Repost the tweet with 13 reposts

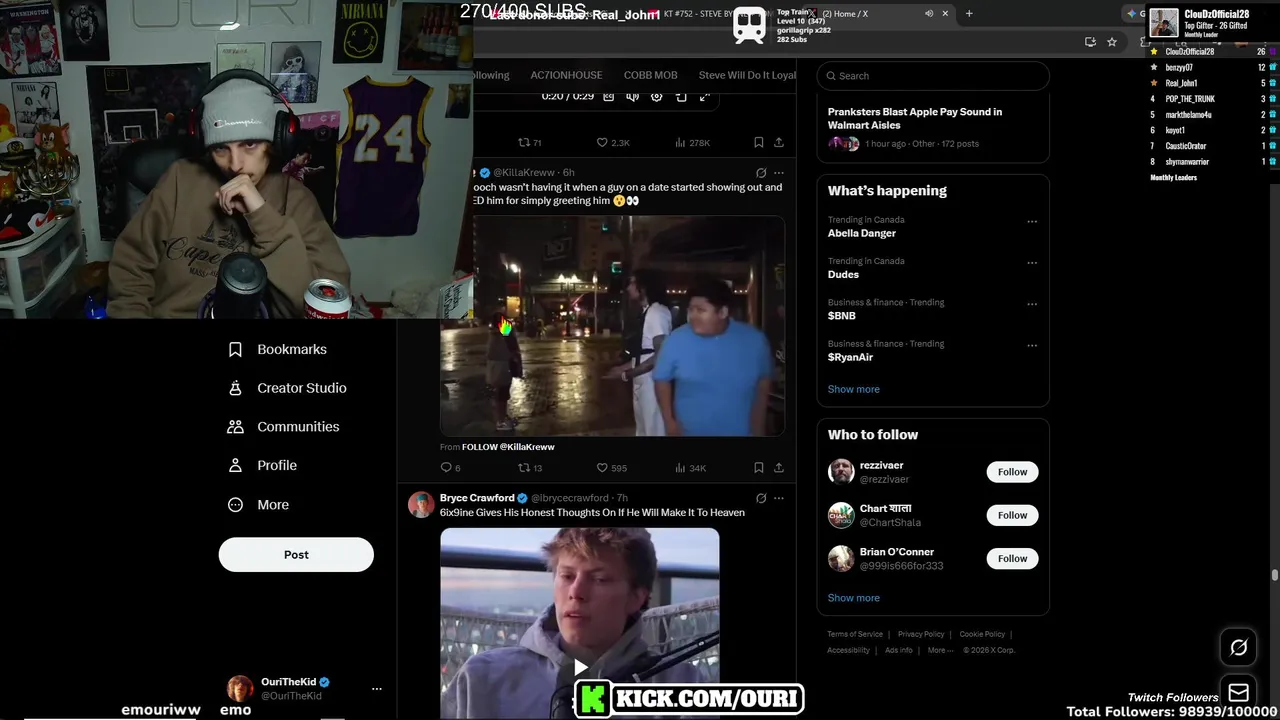pos(529,467)
